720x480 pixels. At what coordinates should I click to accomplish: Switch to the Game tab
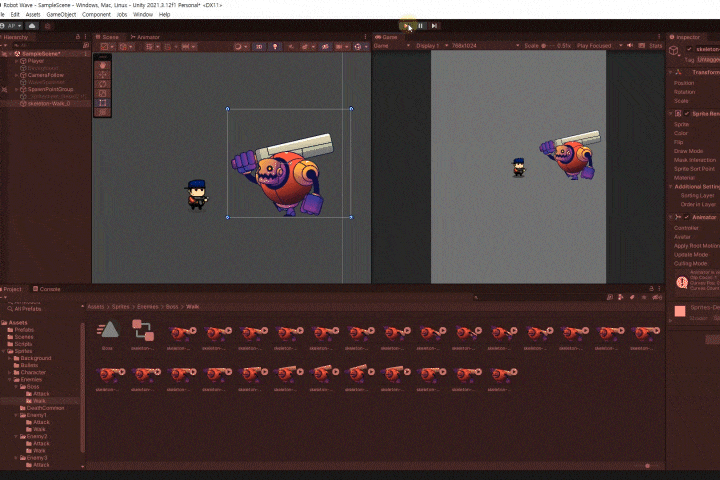pos(386,37)
